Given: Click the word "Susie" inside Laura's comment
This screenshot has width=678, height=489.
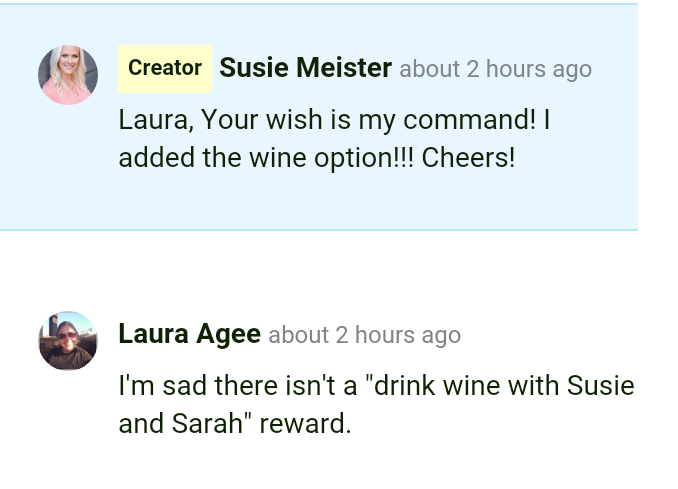Looking at the screenshot, I should coord(601,385).
